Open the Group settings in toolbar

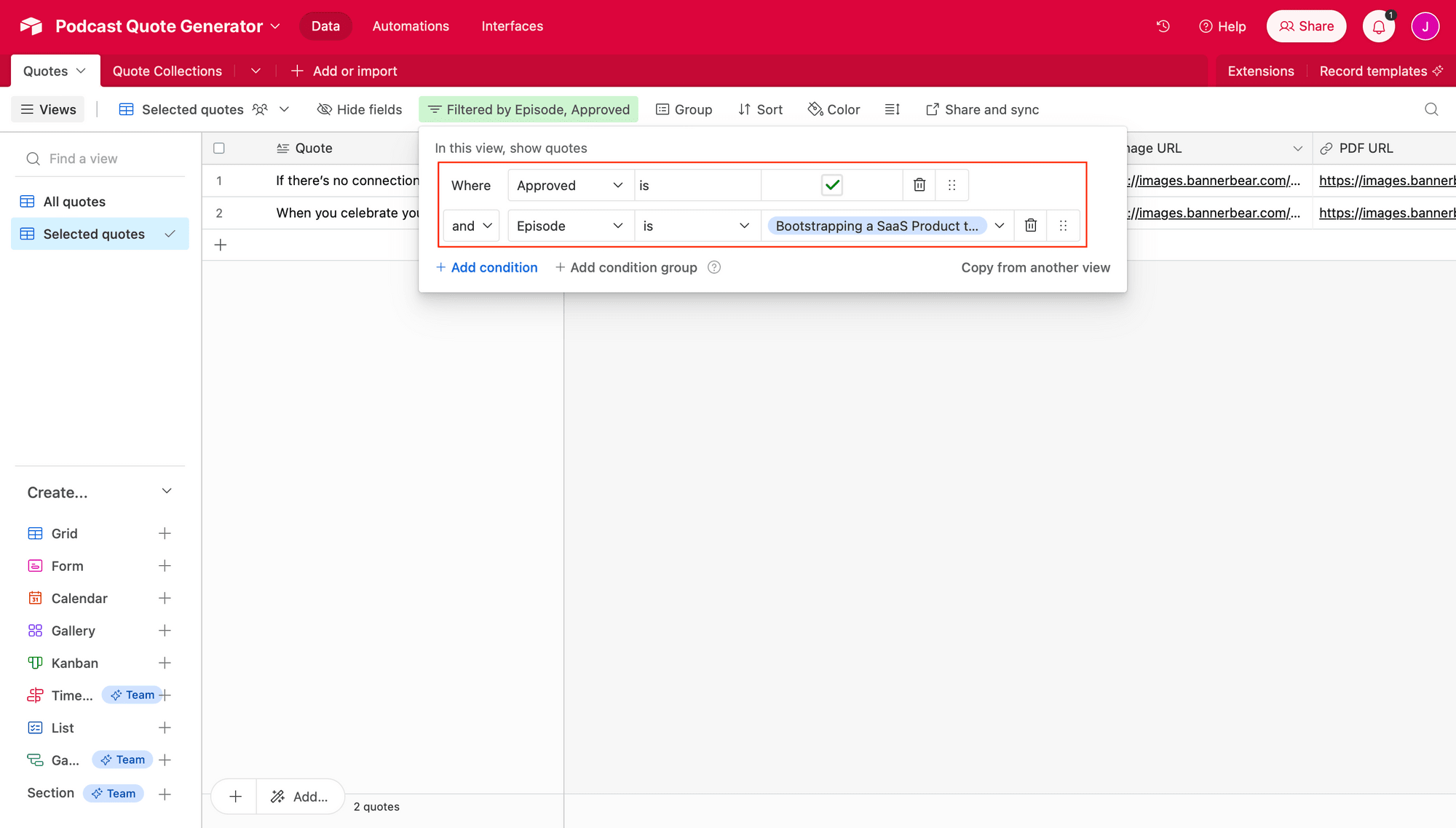(684, 109)
